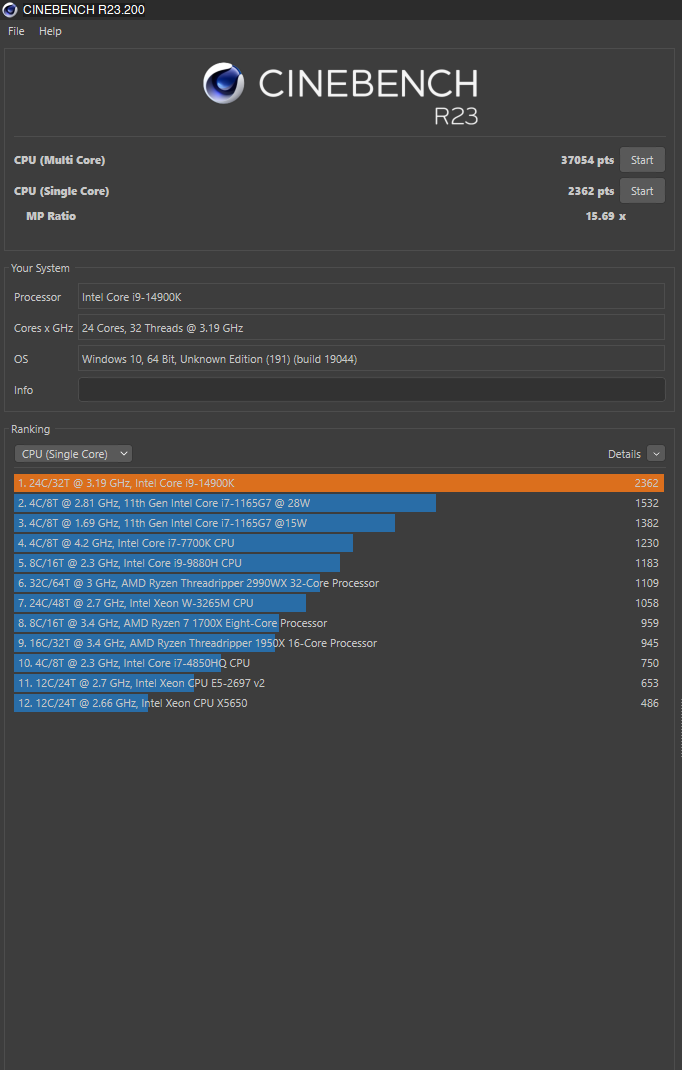Select ranking row Threadripper 1950X
This screenshot has width=682, height=1070.
(x=339, y=643)
